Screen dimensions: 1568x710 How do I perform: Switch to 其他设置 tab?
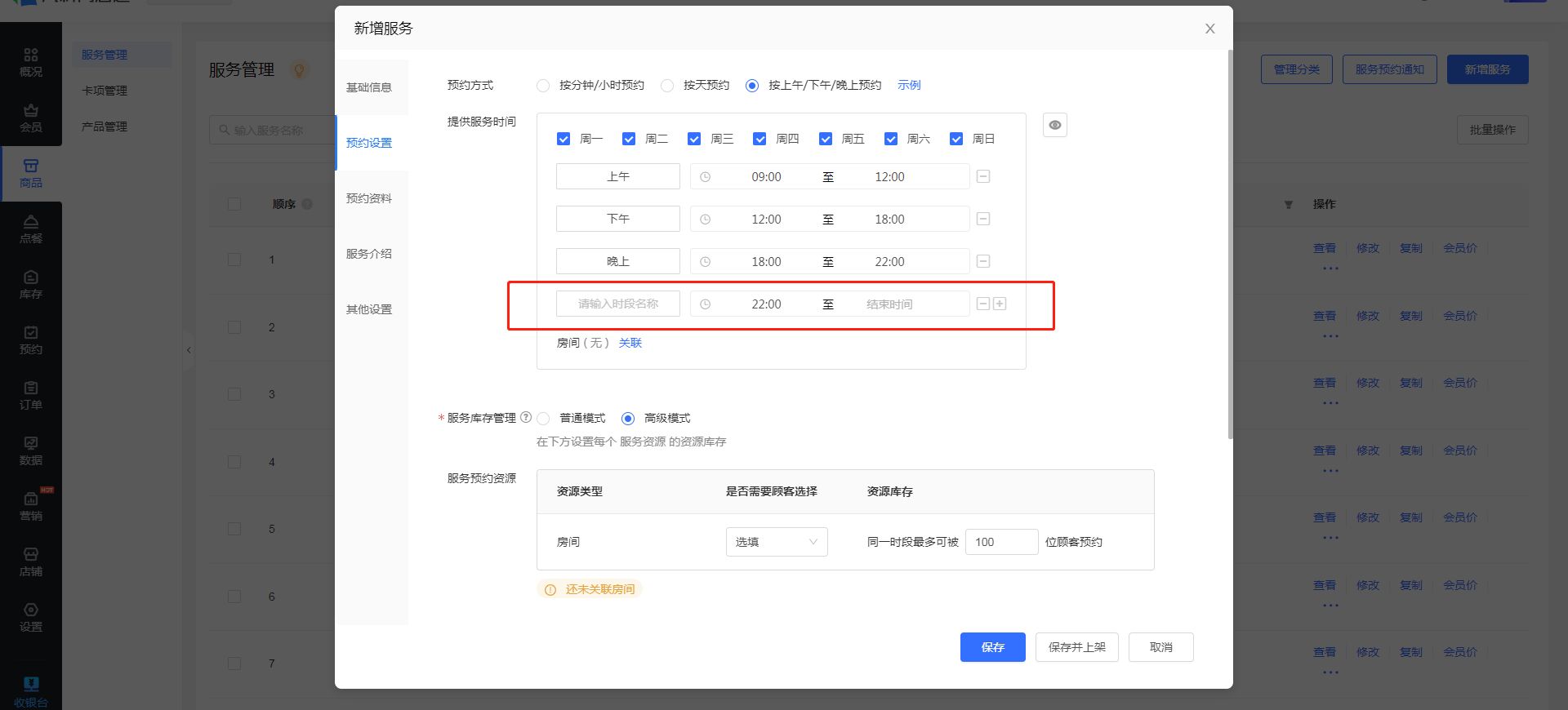click(x=369, y=309)
